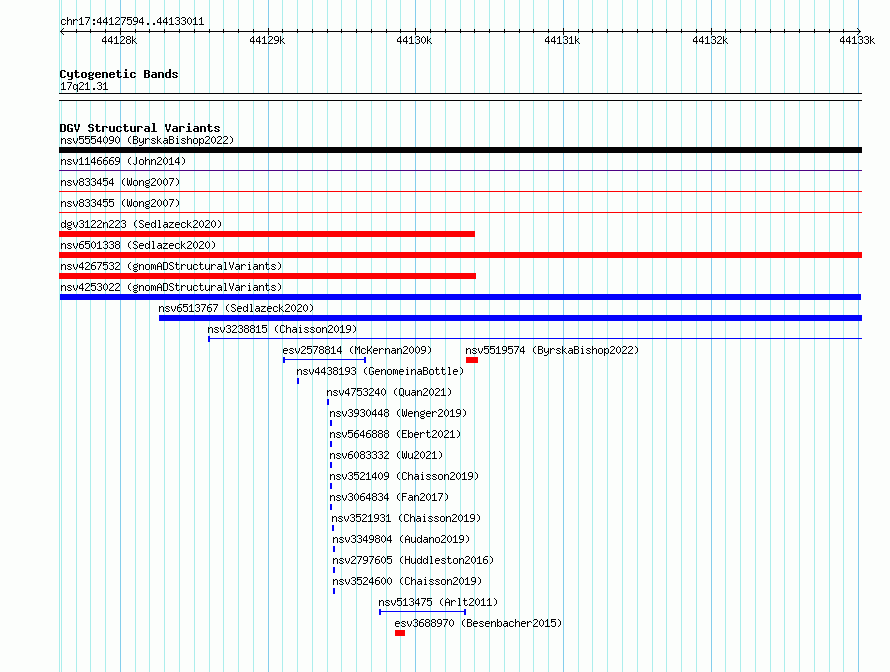Open nsv4253022 (gnomADStructuralVariants) label

171,287
